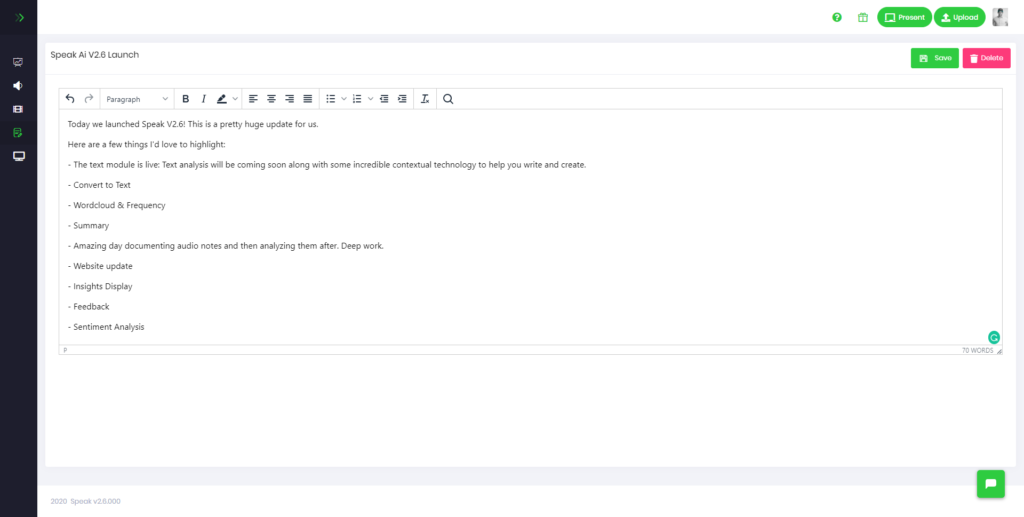The height and width of the screenshot is (517, 1024).
Task: Decrease the indent
Action: coord(384,99)
